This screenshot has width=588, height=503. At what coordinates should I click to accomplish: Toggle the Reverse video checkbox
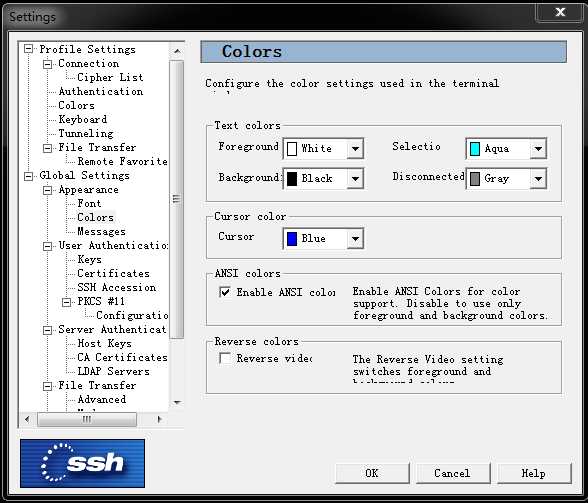pos(225,358)
